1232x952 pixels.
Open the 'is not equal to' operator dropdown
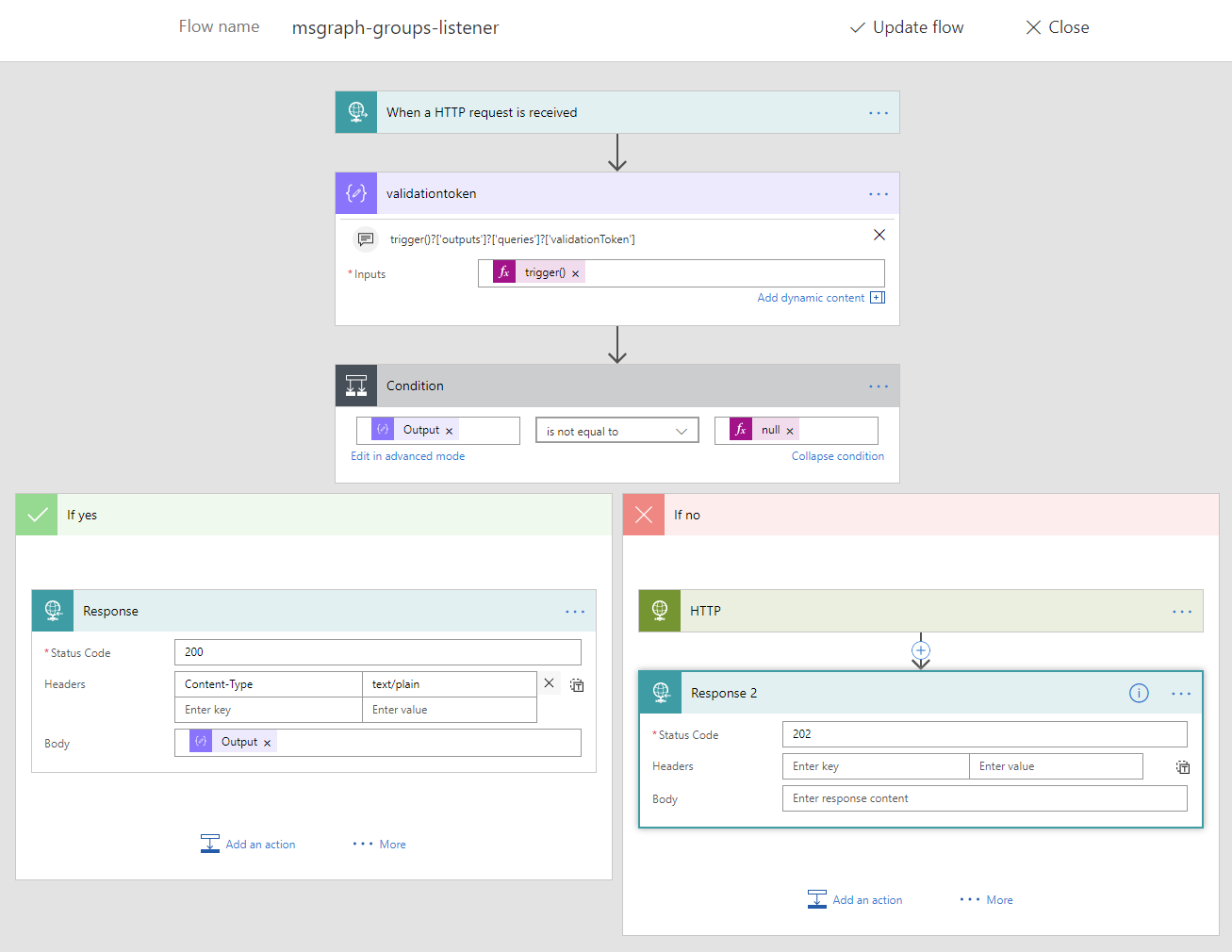click(x=616, y=431)
